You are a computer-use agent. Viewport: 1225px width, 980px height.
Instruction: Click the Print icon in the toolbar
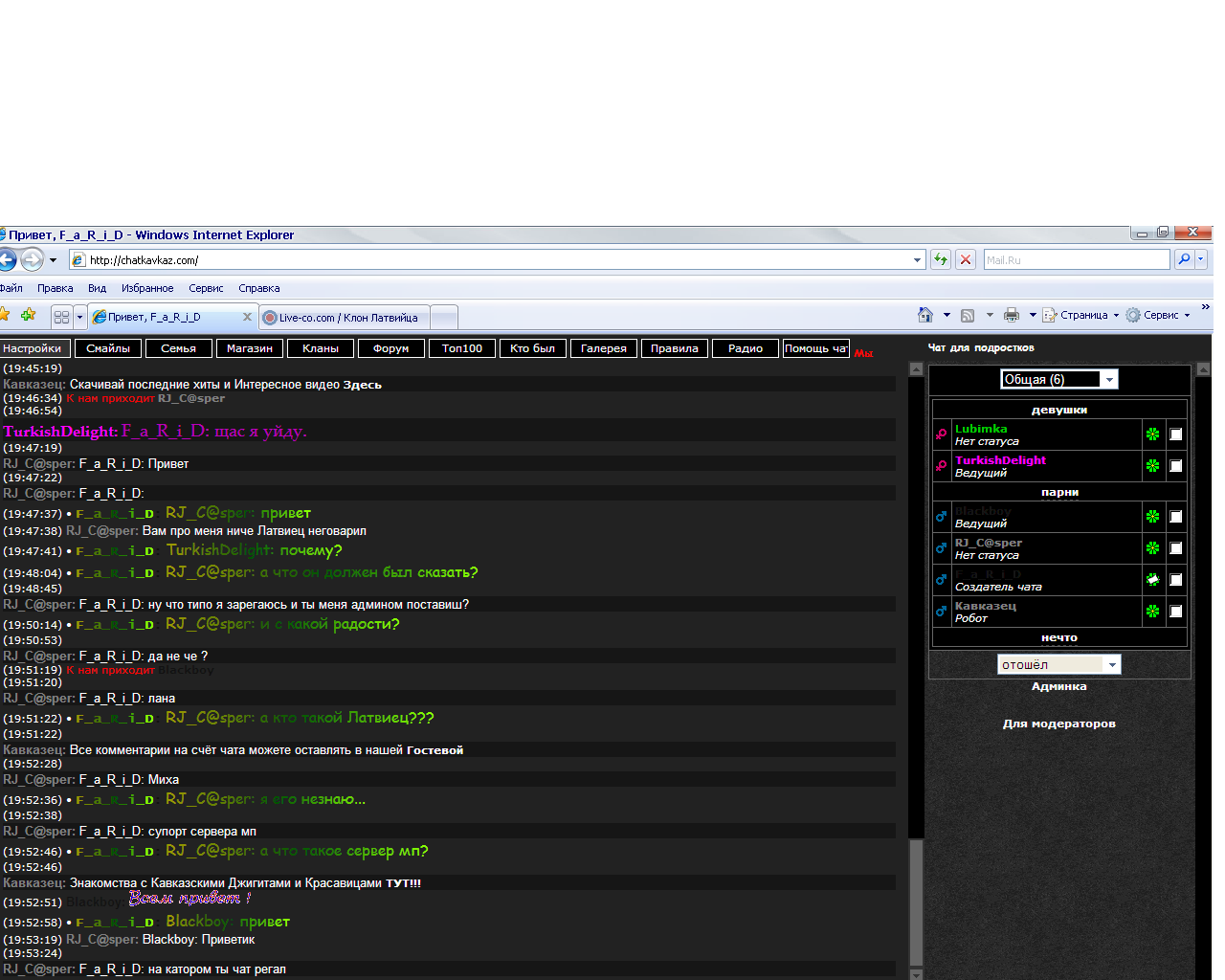click(x=1012, y=315)
